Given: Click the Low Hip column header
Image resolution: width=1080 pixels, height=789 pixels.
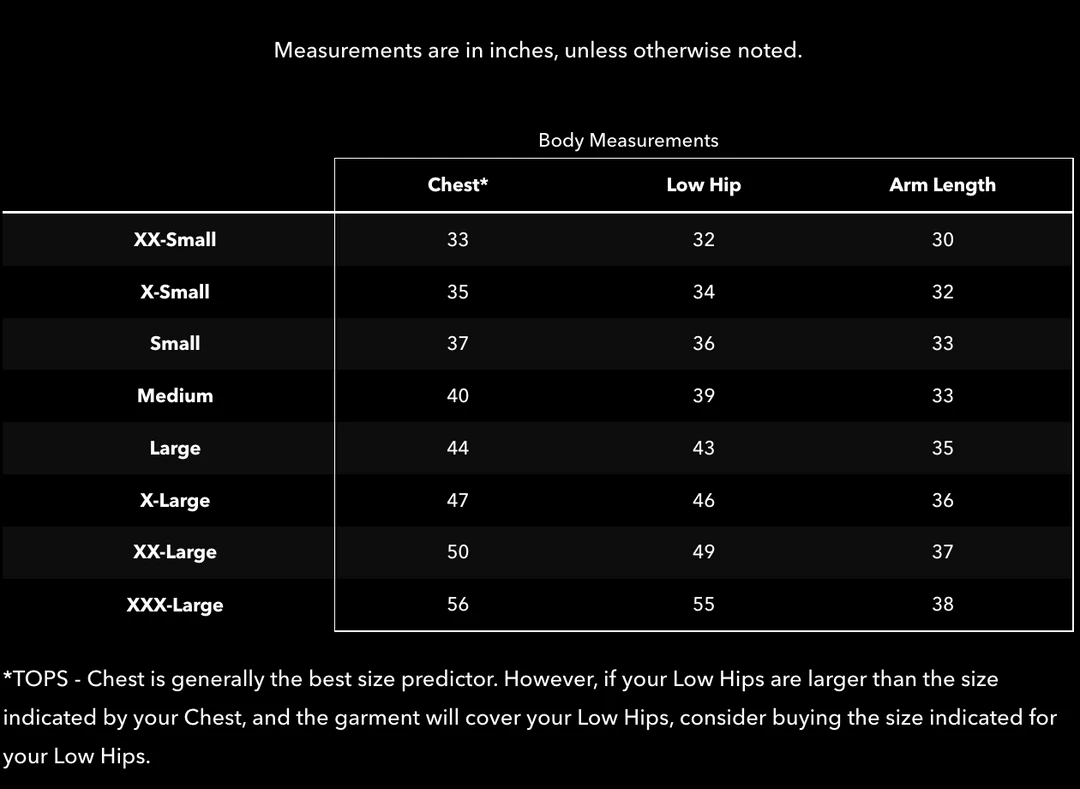Looking at the screenshot, I should (x=703, y=185).
